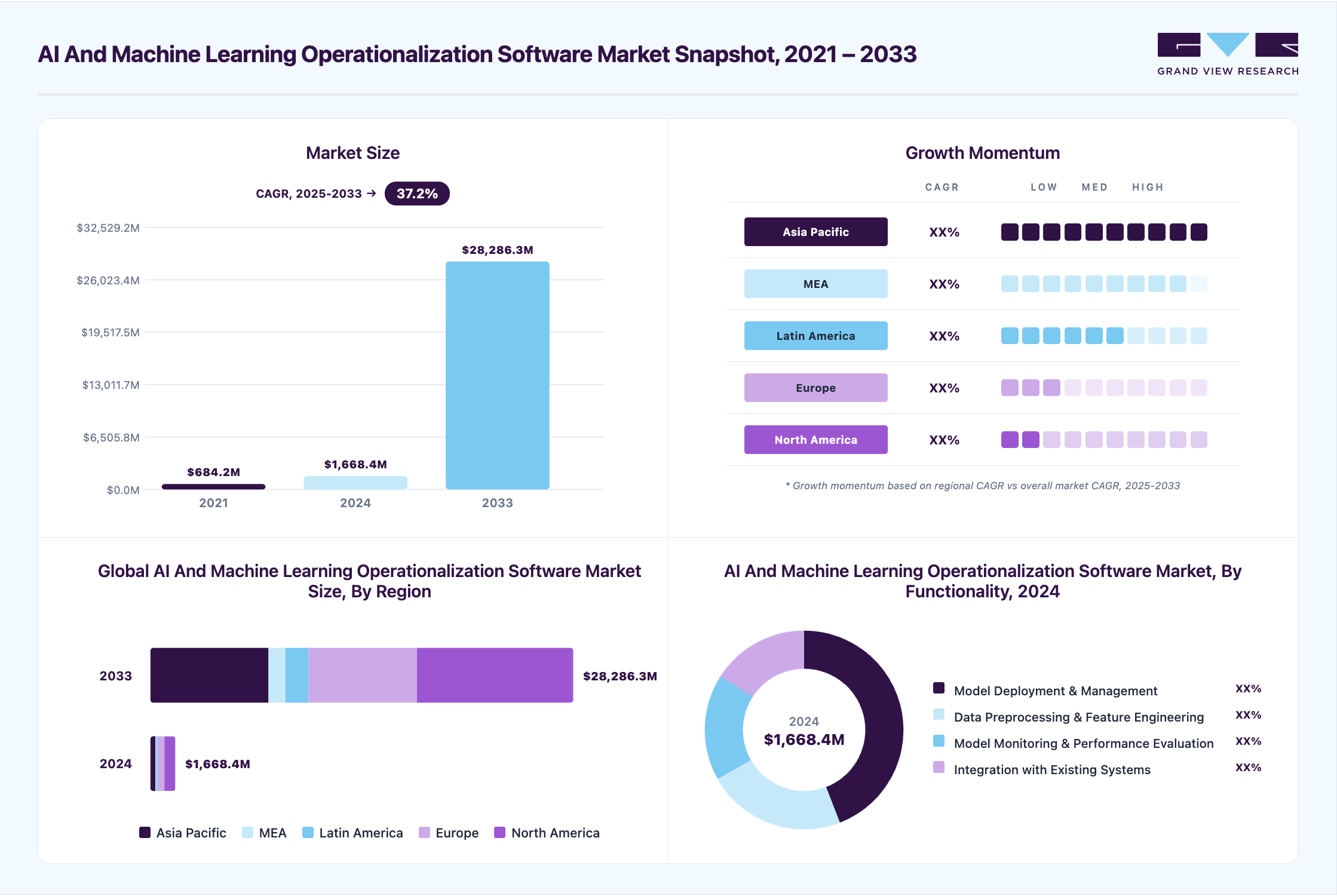Screen dimensions: 1337x896
Task: Select the 2033 market size bar
Action: click(x=498, y=376)
